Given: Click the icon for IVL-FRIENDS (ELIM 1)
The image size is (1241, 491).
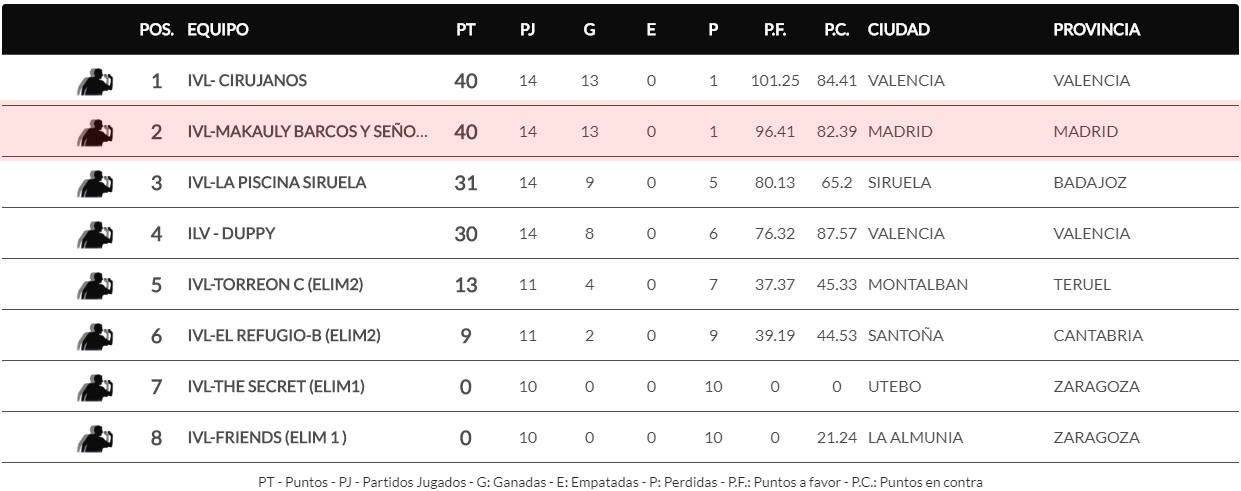Looking at the screenshot, I should [x=95, y=438].
